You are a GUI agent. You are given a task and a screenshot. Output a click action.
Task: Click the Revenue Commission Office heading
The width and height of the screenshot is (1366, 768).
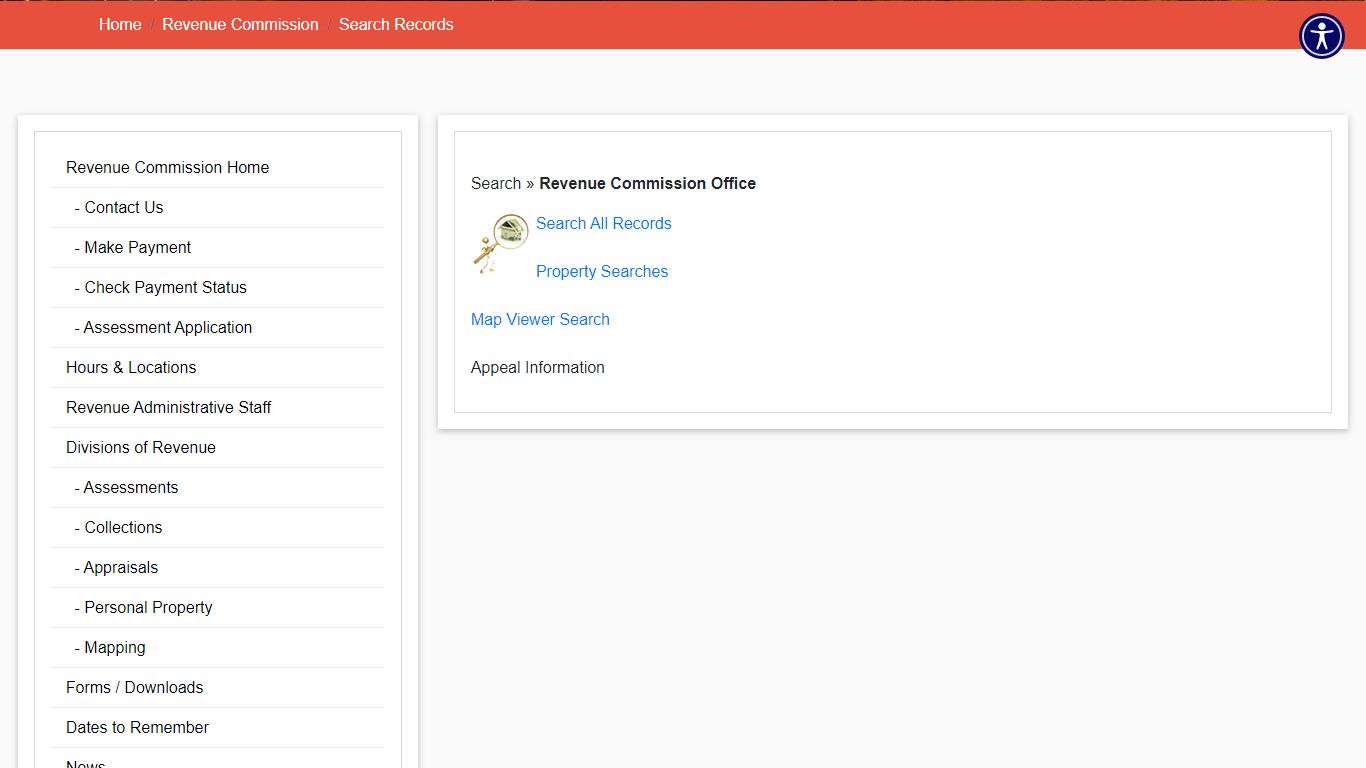(648, 183)
